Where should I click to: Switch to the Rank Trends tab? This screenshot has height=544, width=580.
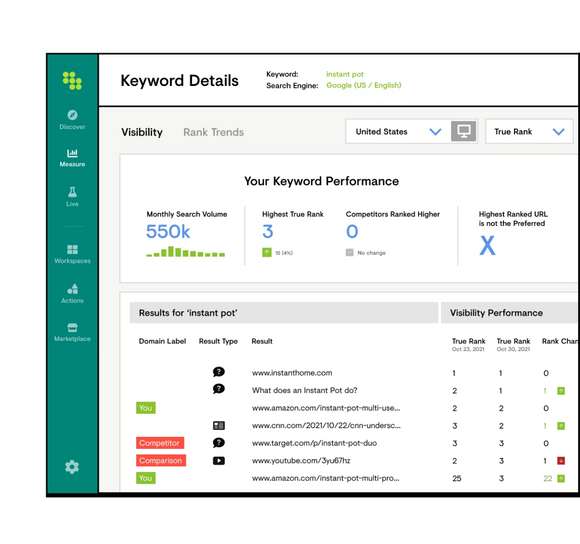click(x=213, y=132)
